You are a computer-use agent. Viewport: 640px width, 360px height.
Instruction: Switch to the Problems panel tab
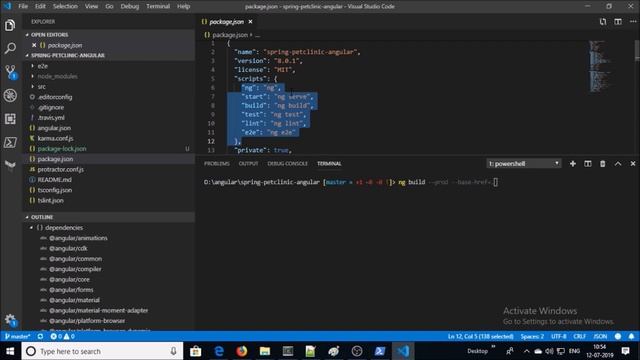[217, 164]
